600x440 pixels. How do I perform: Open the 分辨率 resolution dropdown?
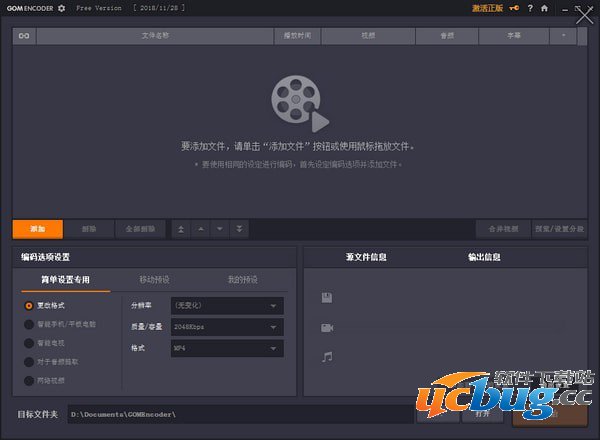tap(227, 306)
